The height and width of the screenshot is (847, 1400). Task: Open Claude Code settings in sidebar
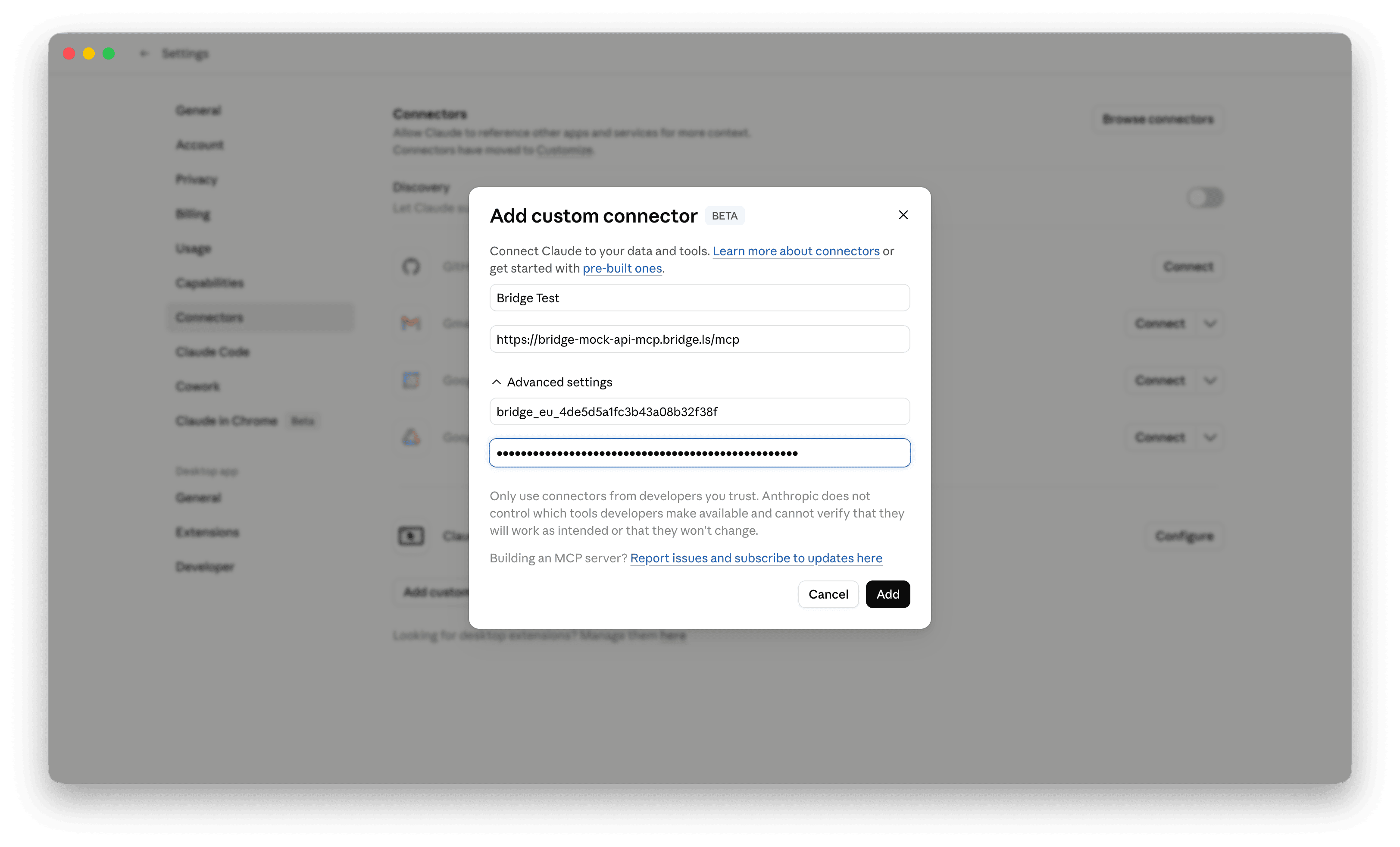212,352
